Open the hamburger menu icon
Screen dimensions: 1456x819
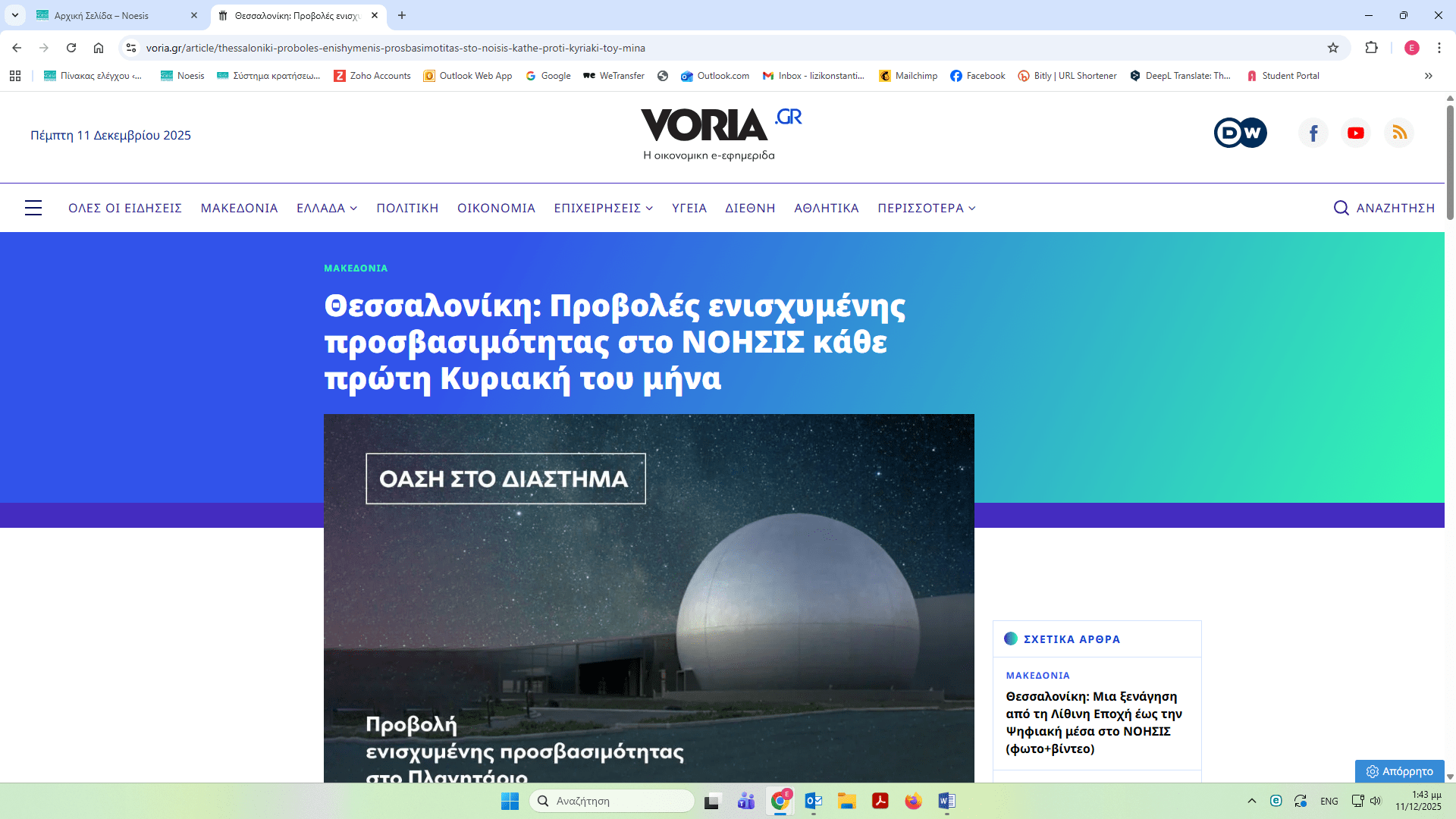pyautogui.click(x=33, y=208)
